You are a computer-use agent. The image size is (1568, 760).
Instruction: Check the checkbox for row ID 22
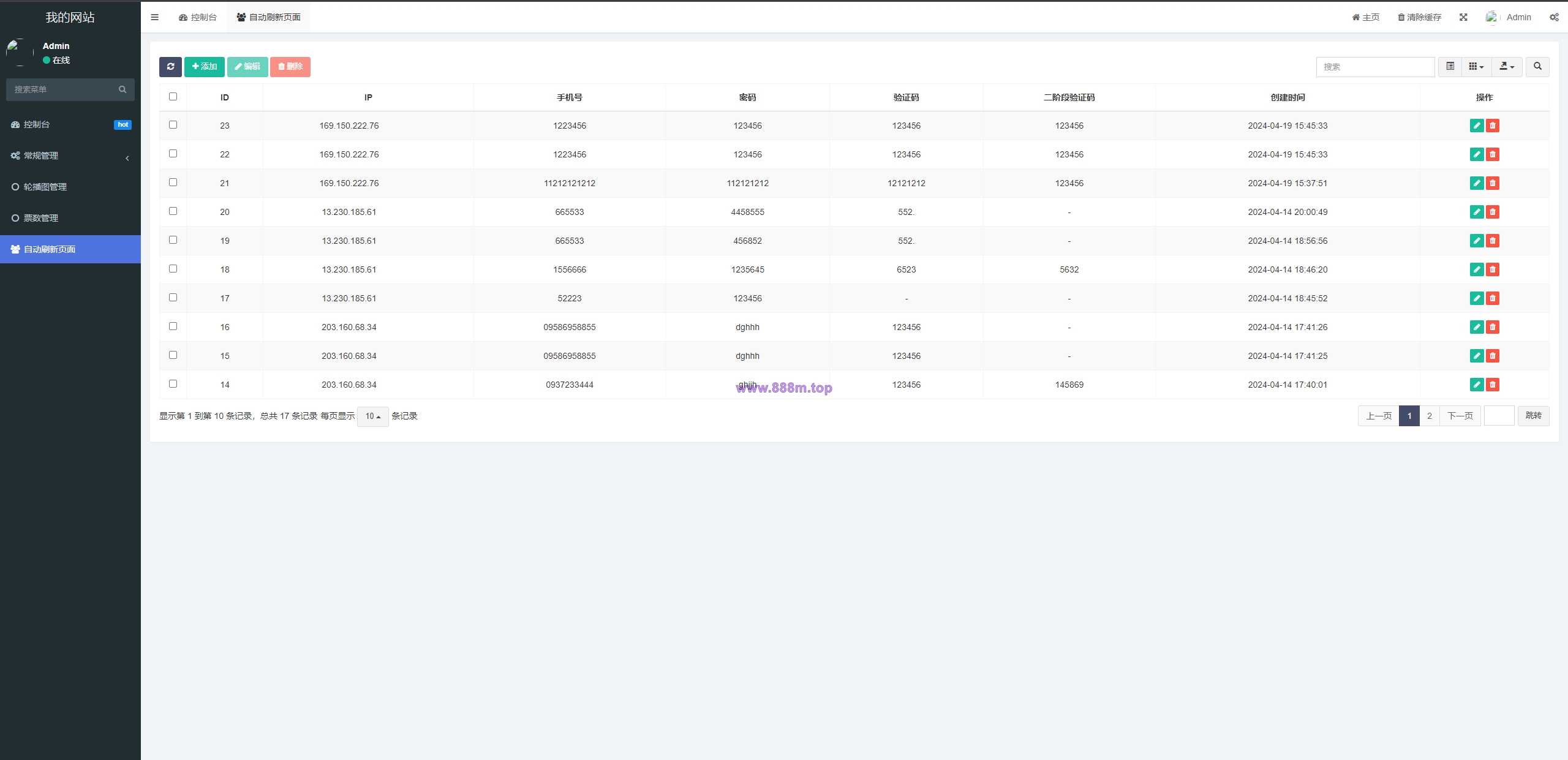click(x=173, y=154)
